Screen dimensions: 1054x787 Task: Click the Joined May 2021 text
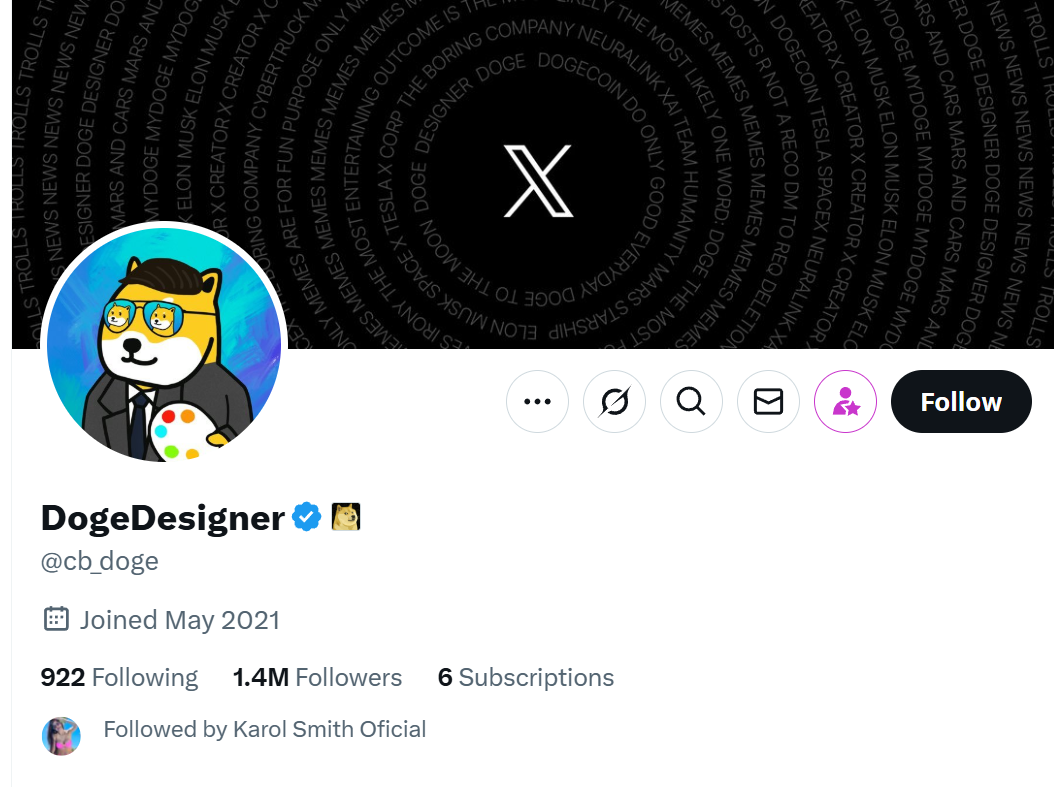coord(179,620)
